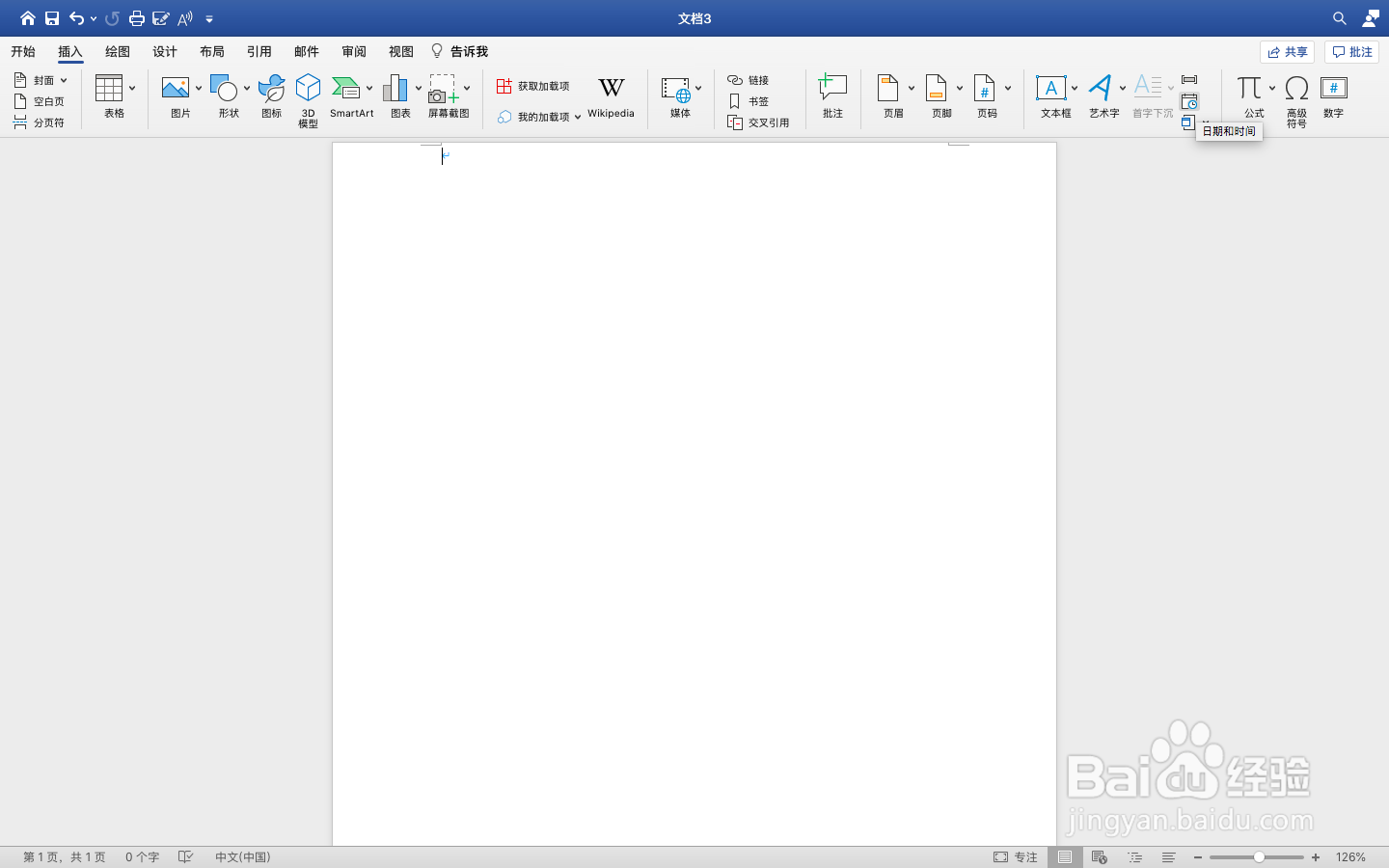Click the 日期和时间 calendar icon

[x=1189, y=101]
